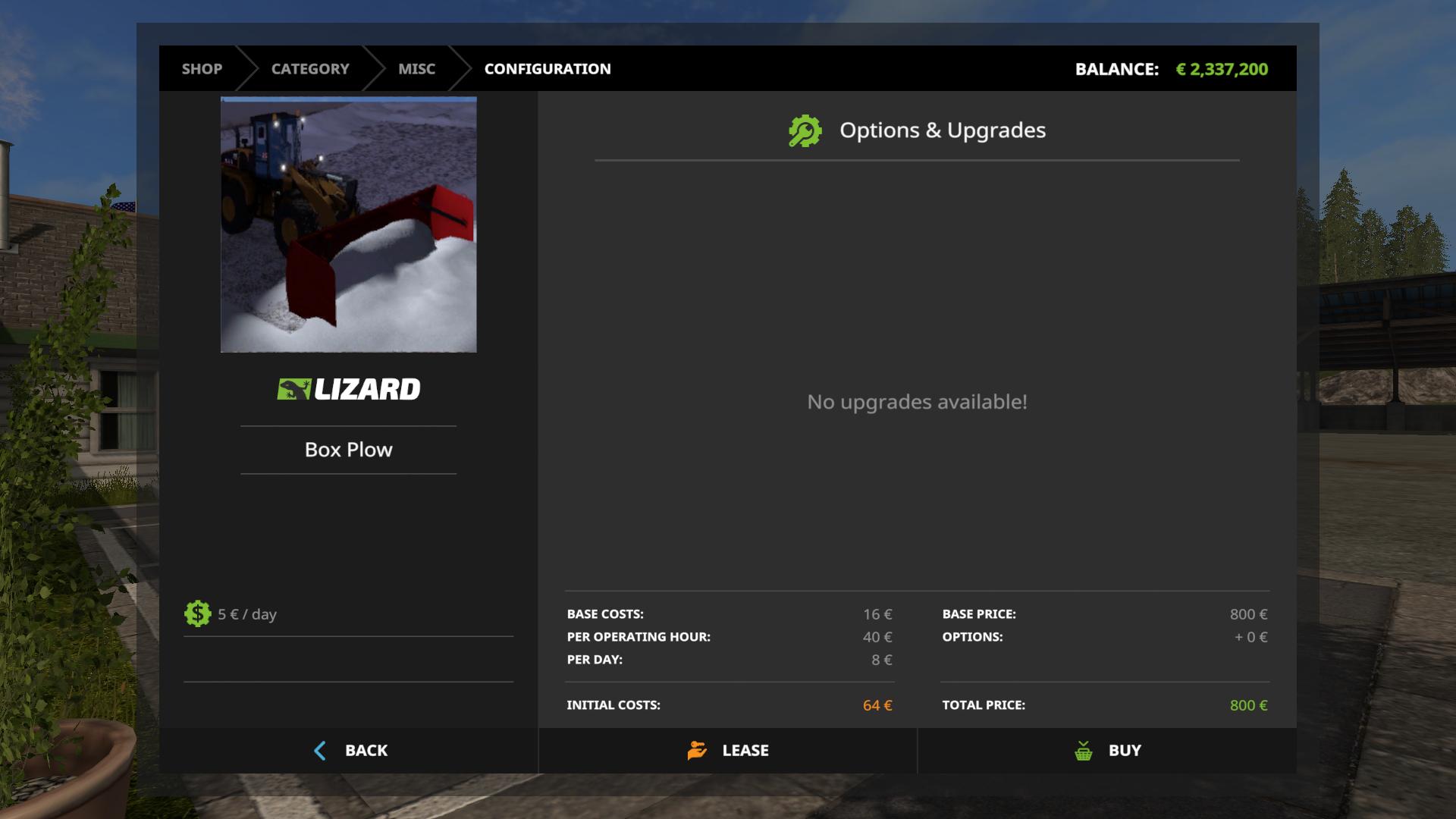Select the Misc breadcrumb
1456x819 pixels.
[417, 69]
